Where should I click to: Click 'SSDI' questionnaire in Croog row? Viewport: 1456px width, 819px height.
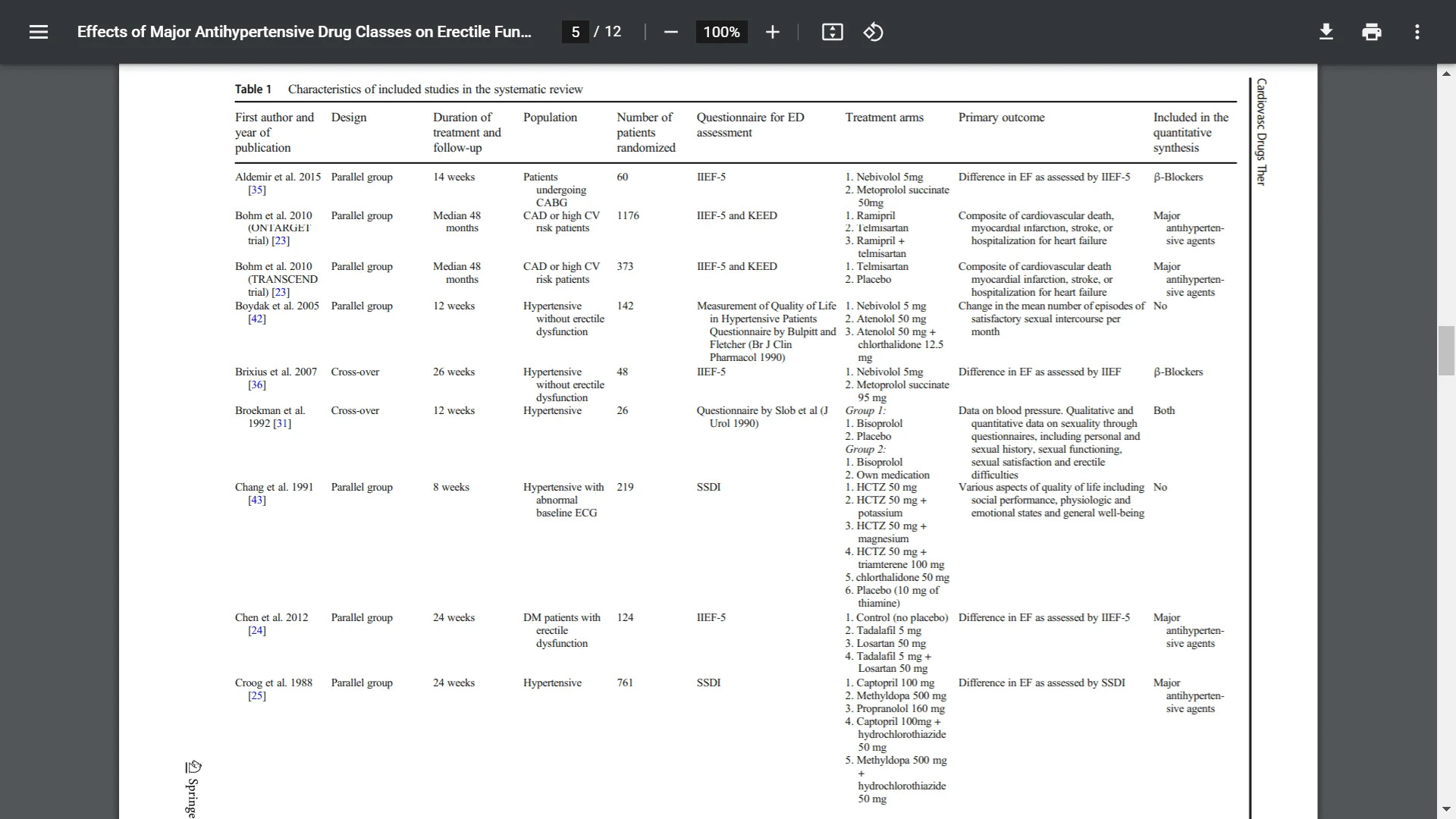pos(708,683)
